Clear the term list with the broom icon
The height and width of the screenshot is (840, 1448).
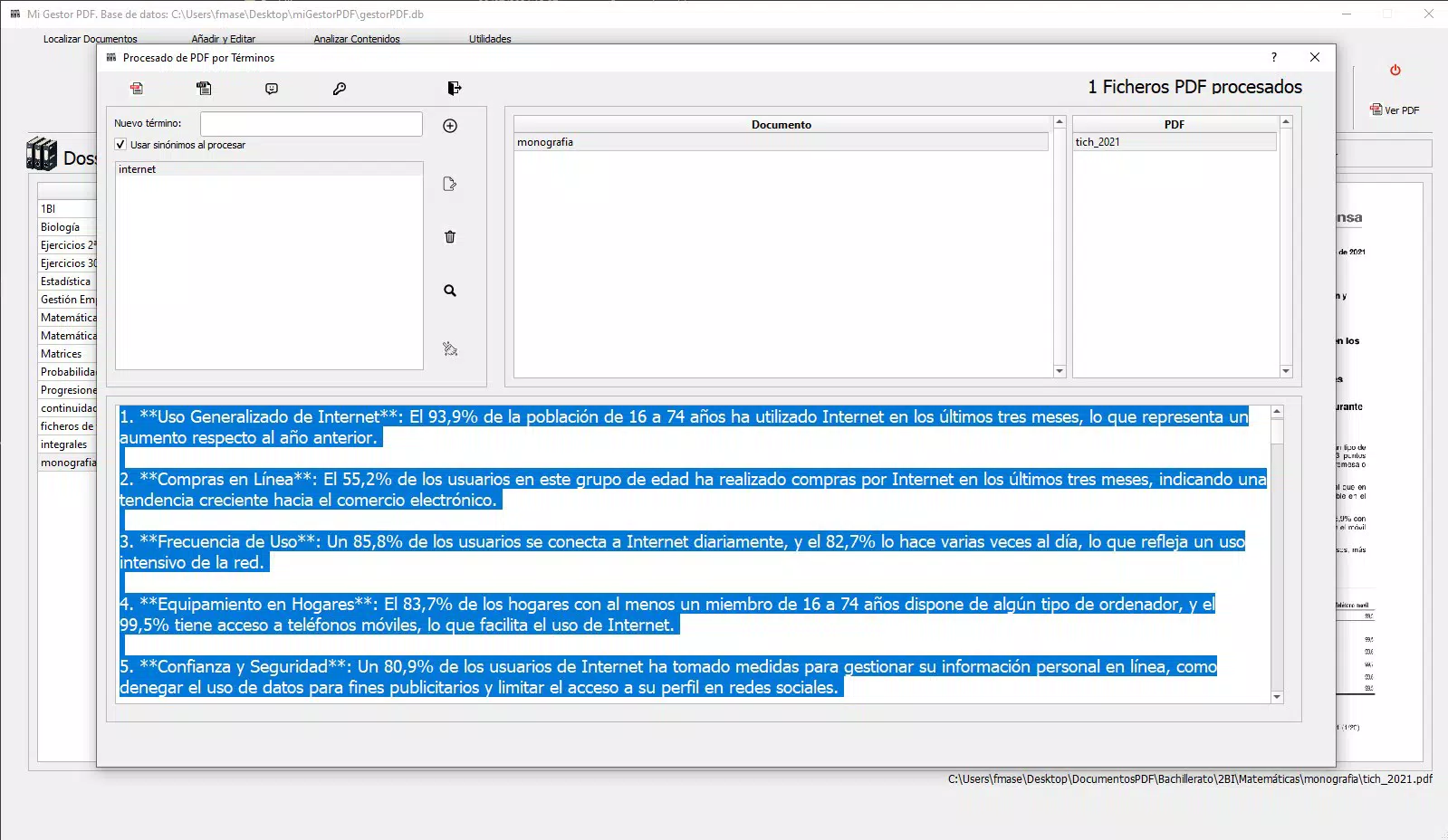450,348
